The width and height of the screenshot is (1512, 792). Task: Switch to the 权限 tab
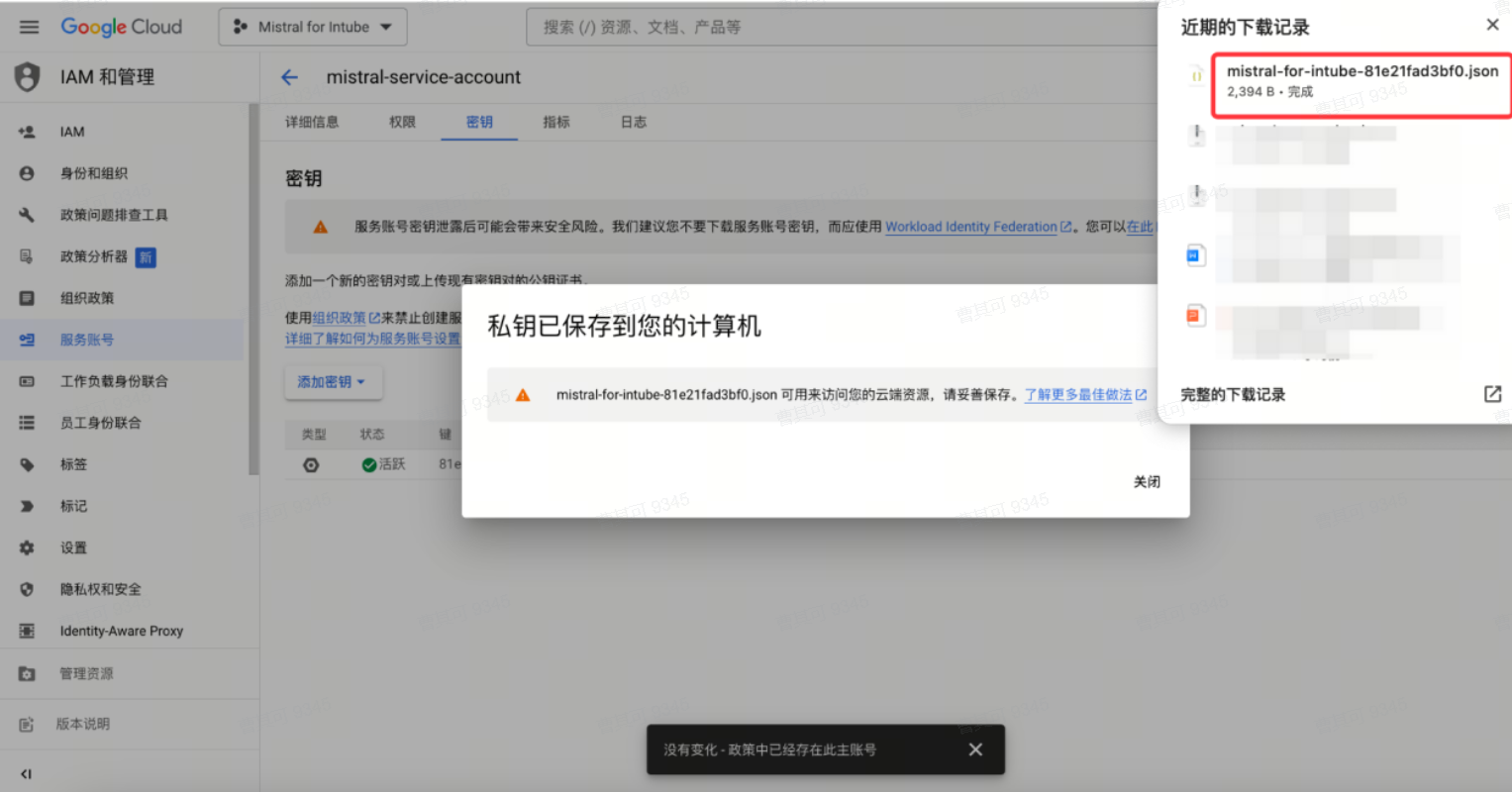[402, 122]
